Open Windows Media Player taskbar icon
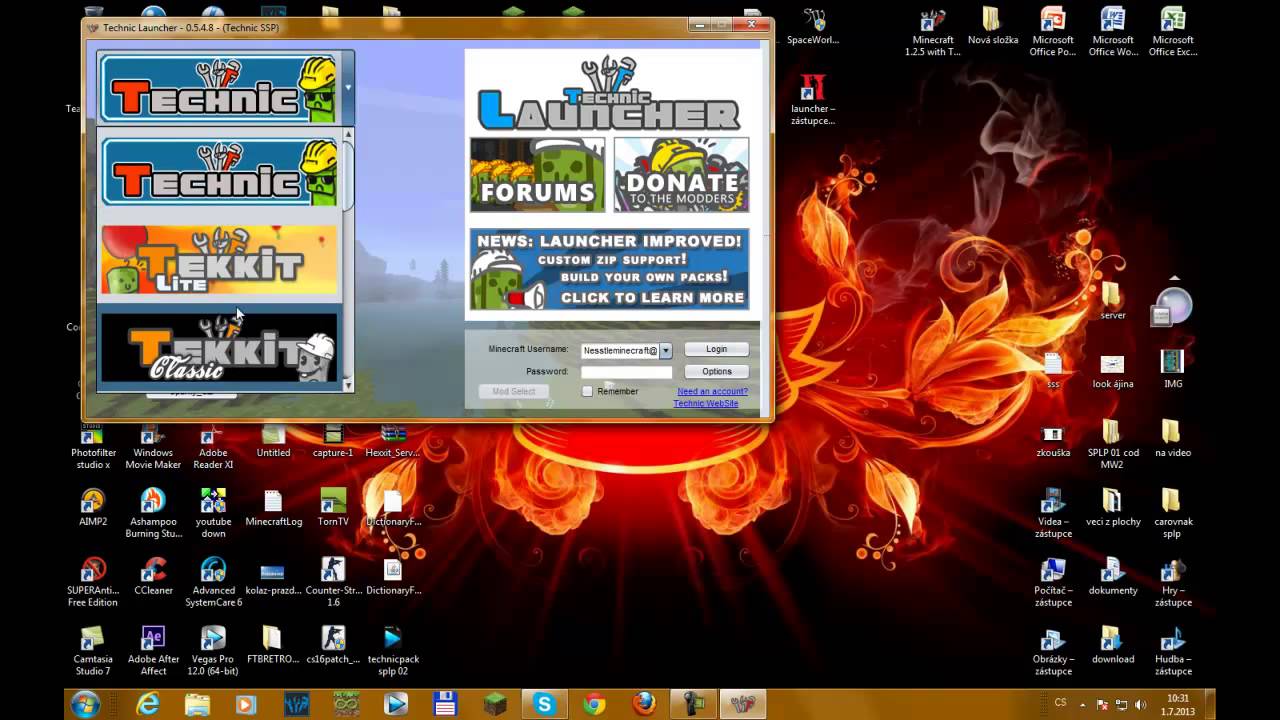1280x720 pixels. tap(246, 704)
